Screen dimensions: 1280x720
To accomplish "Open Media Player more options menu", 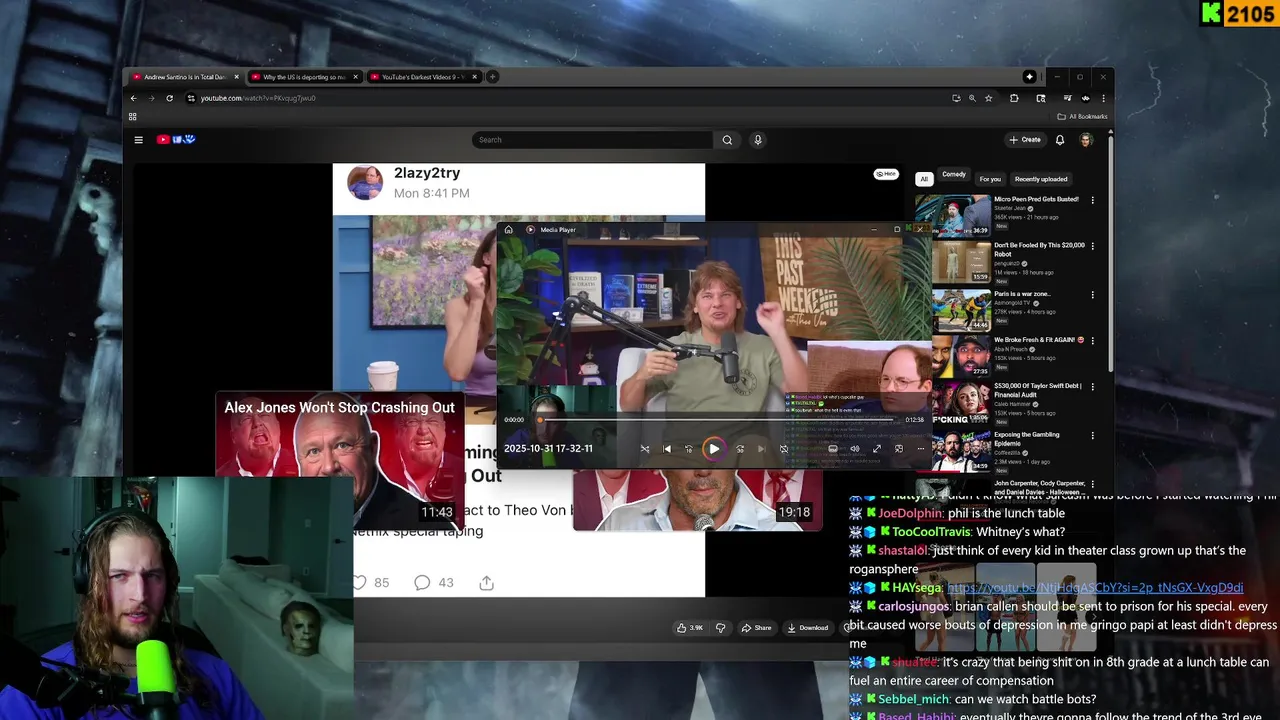I will pyautogui.click(x=921, y=449).
